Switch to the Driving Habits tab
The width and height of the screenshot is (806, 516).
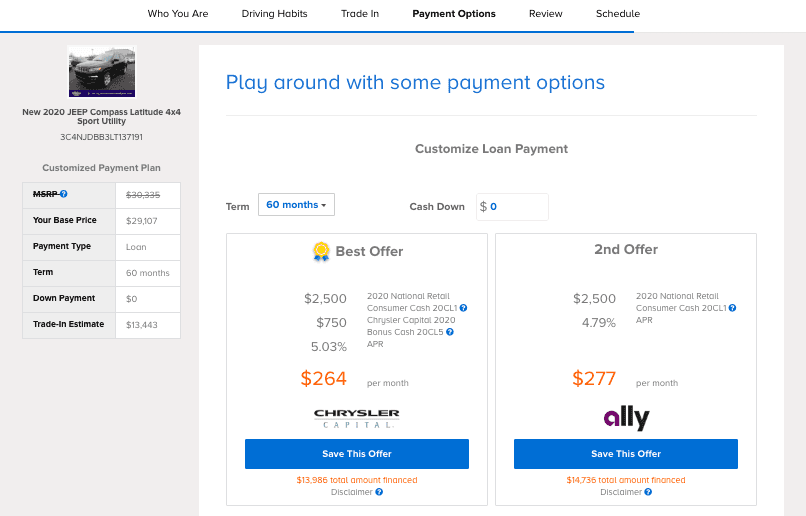pos(274,14)
